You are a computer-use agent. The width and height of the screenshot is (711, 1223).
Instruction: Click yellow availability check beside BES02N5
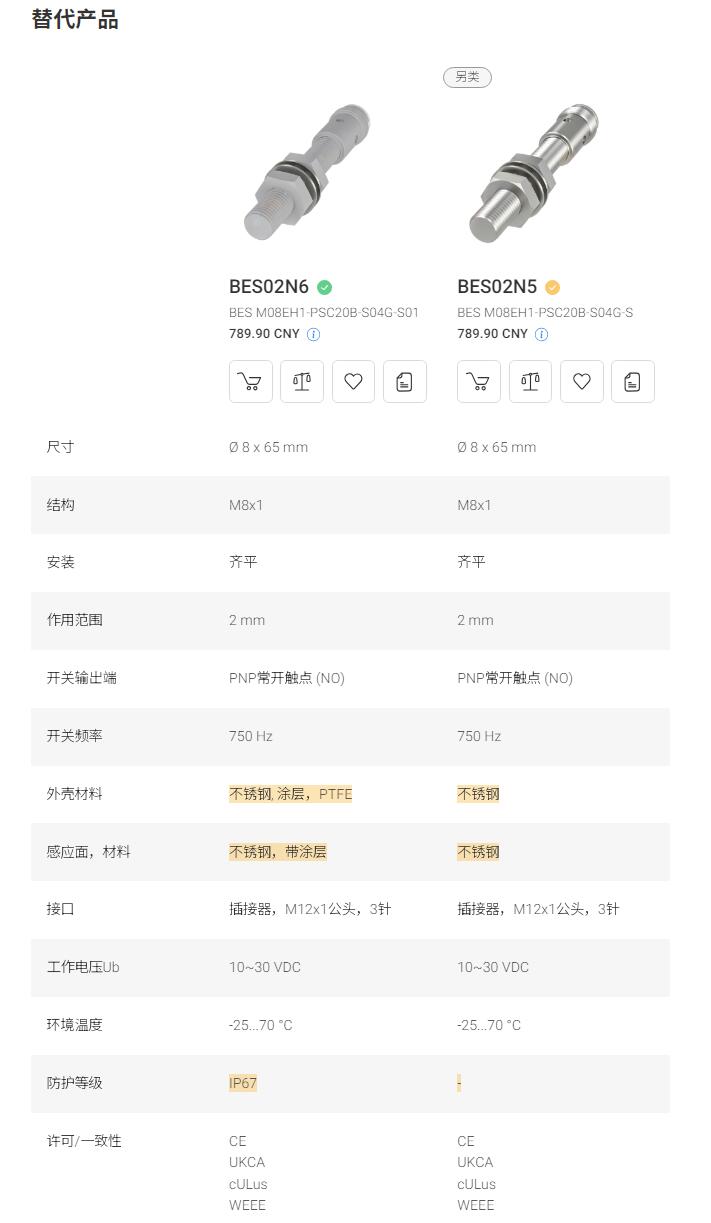552,287
